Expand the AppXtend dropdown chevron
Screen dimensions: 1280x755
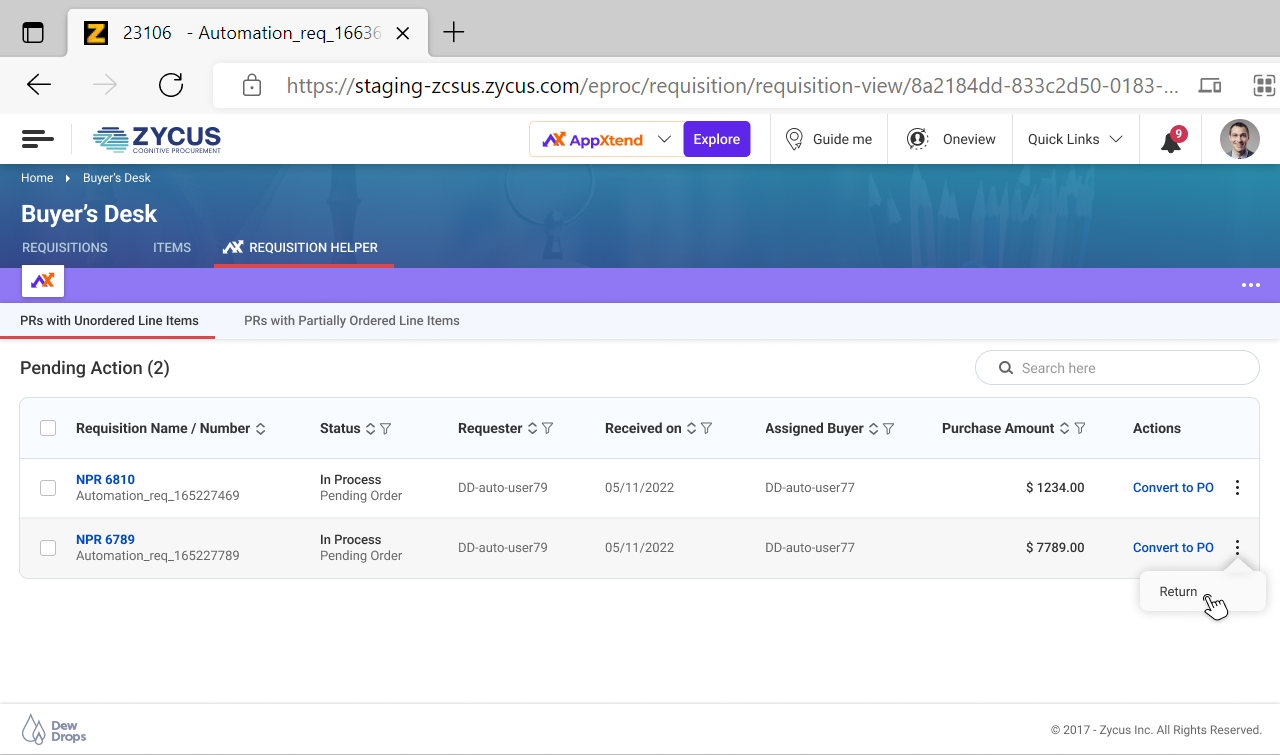click(x=664, y=139)
